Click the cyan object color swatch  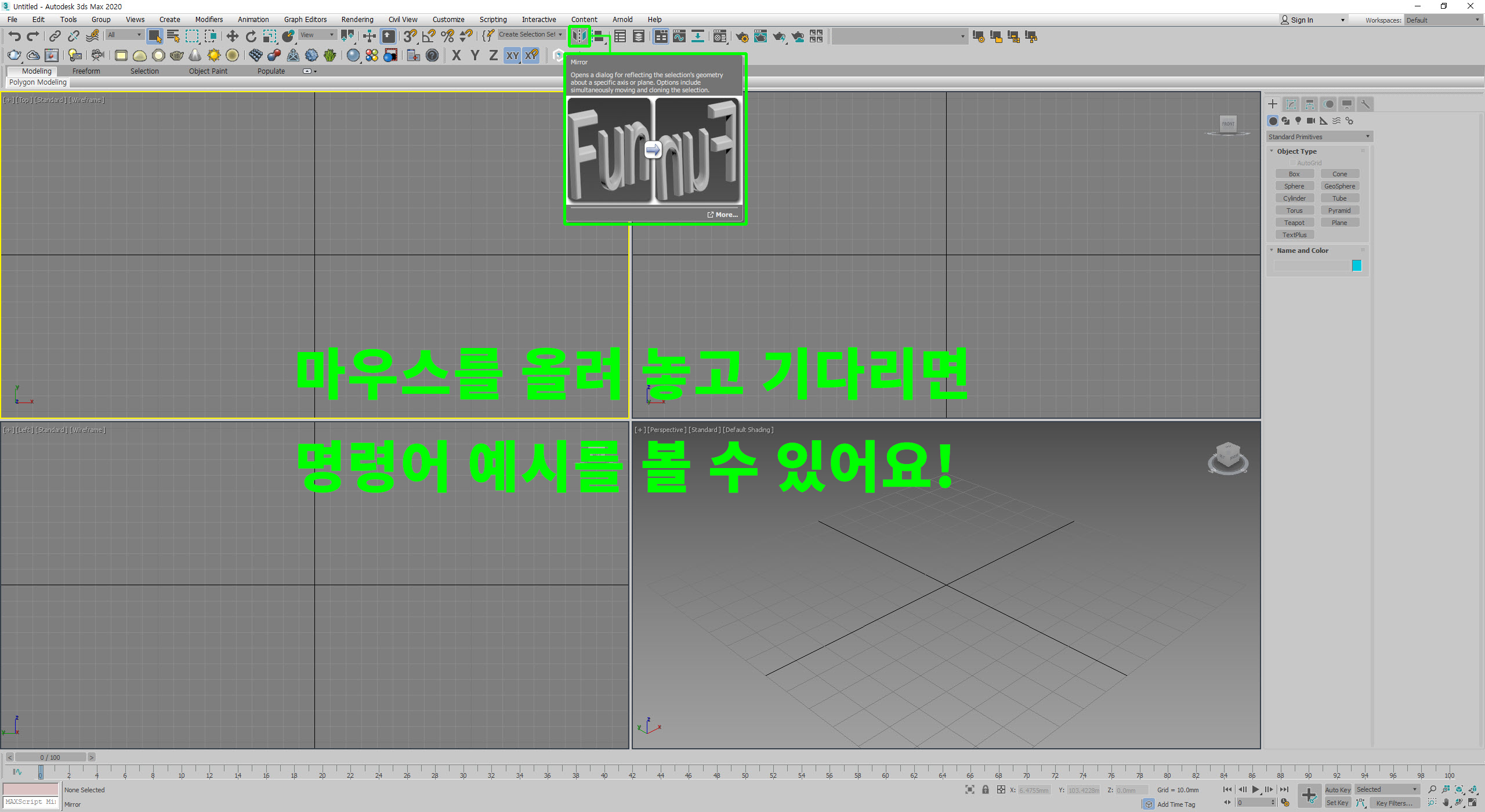[x=1356, y=266]
